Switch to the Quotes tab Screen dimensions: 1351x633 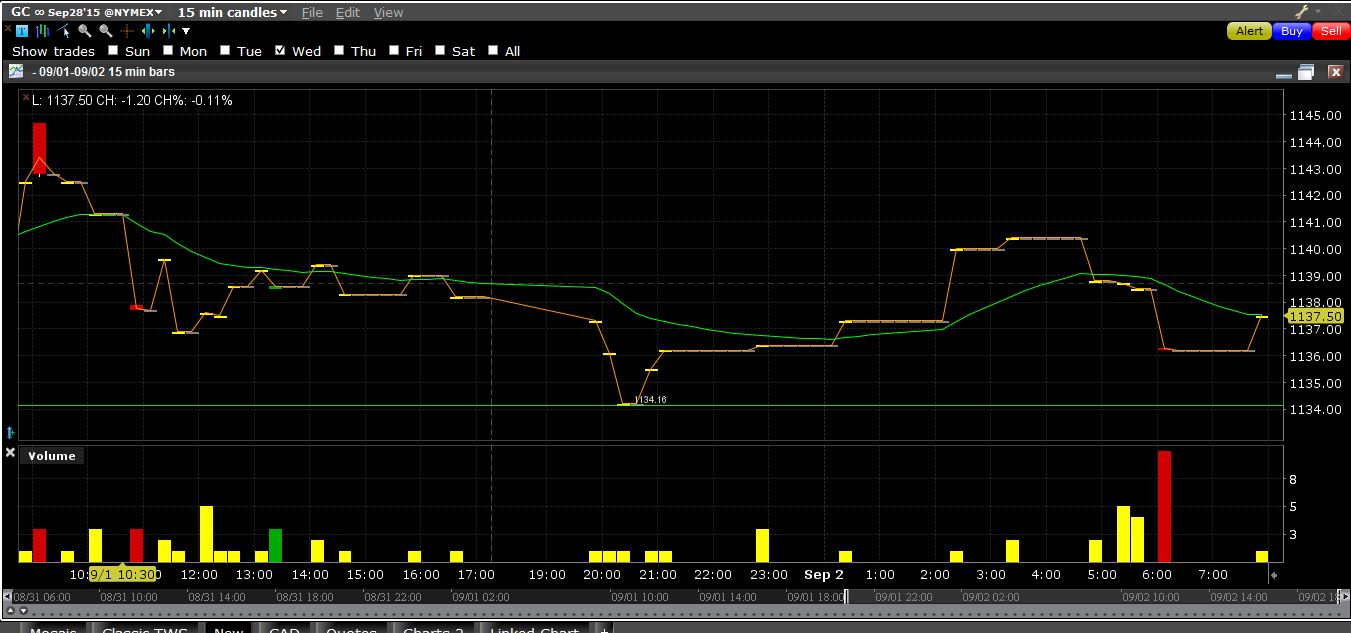coord(351,628)
